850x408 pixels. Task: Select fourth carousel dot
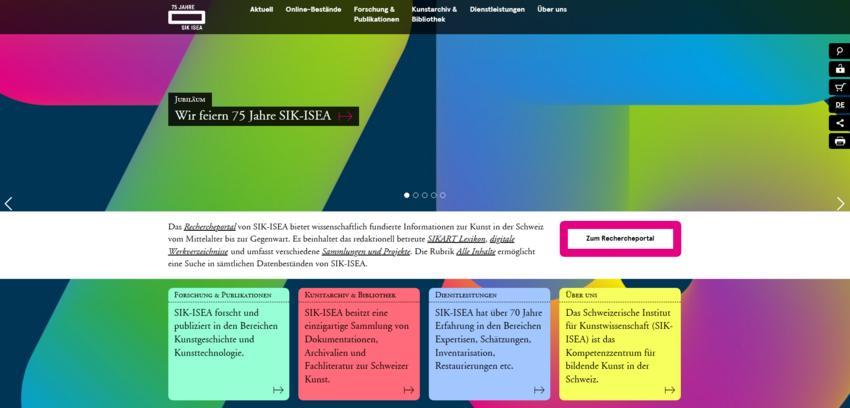(x=434, y=195)
